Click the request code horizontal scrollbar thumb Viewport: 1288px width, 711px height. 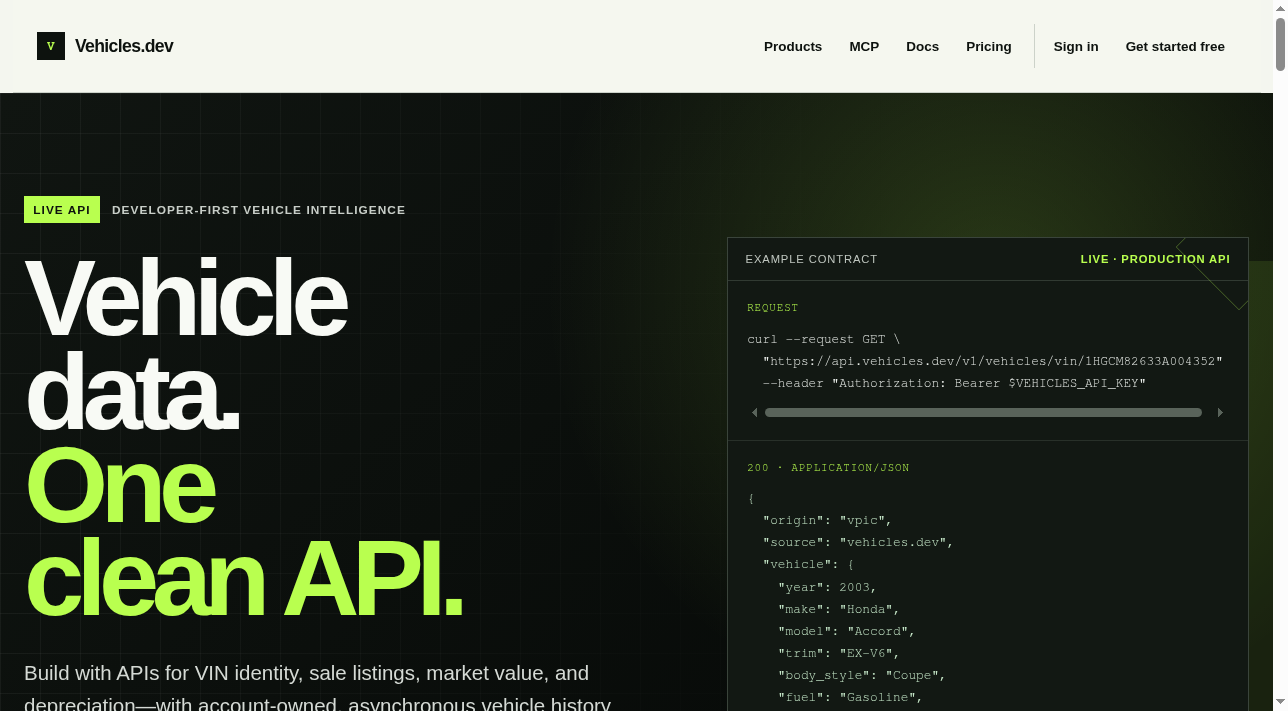(983, 412)
